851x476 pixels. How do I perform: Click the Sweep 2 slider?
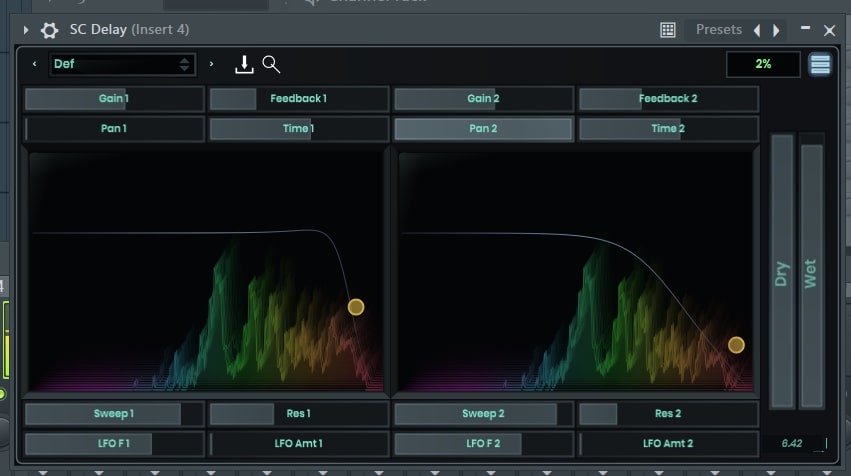coord(483,414)
